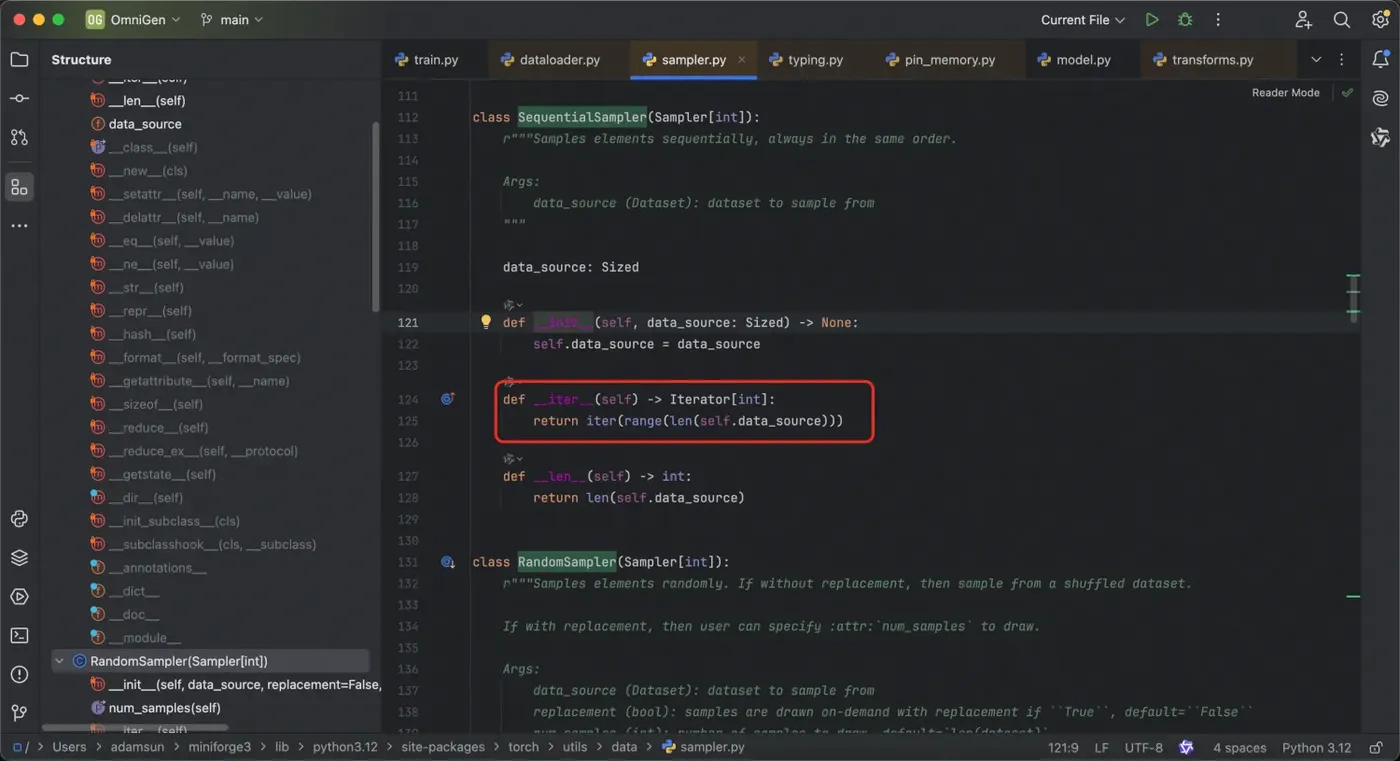
Task: Collapse RandomSampler node in Structure
Action: [59, 661]
